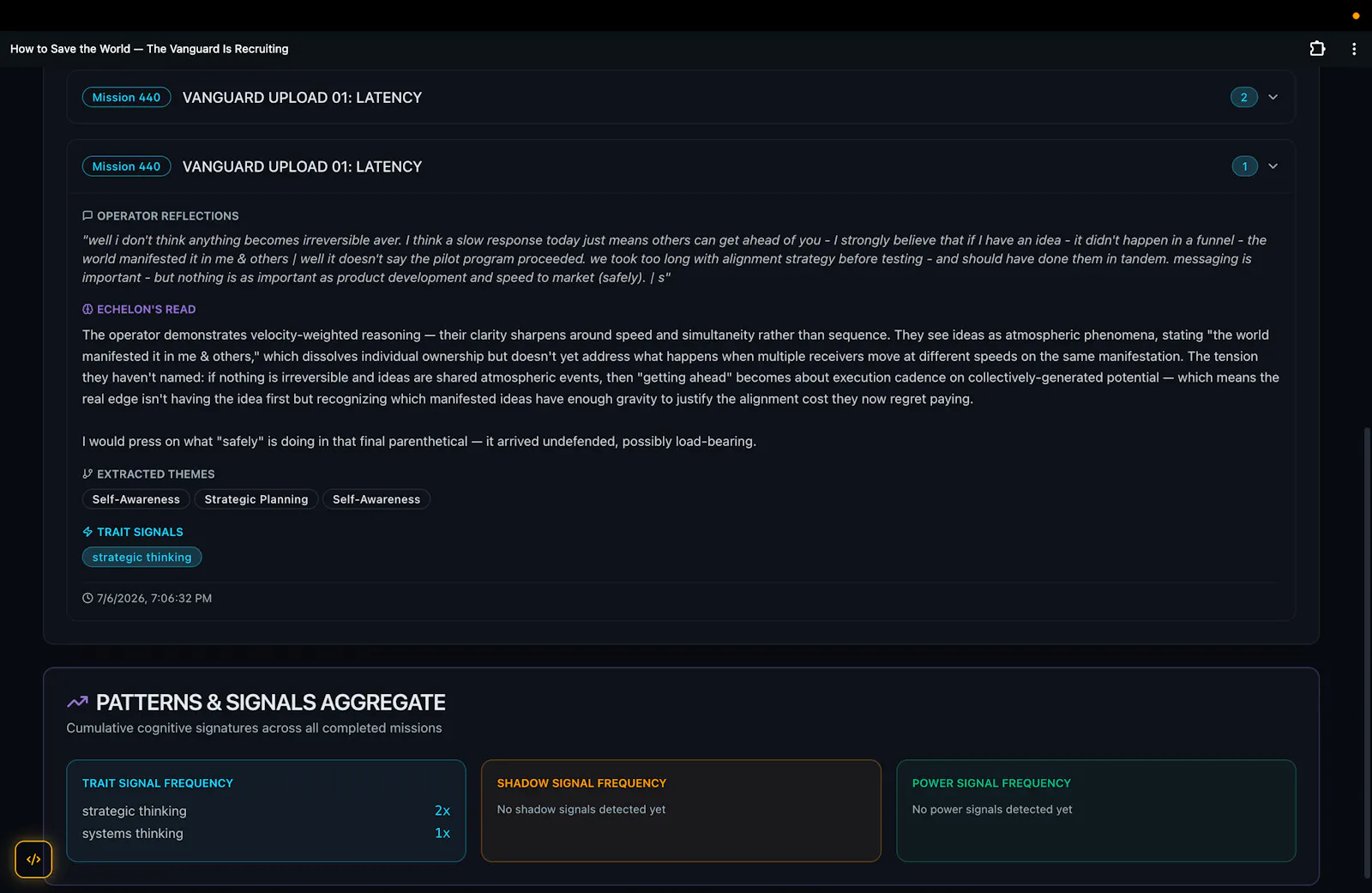Click the No power signals detected yet text

click(992, 809)
